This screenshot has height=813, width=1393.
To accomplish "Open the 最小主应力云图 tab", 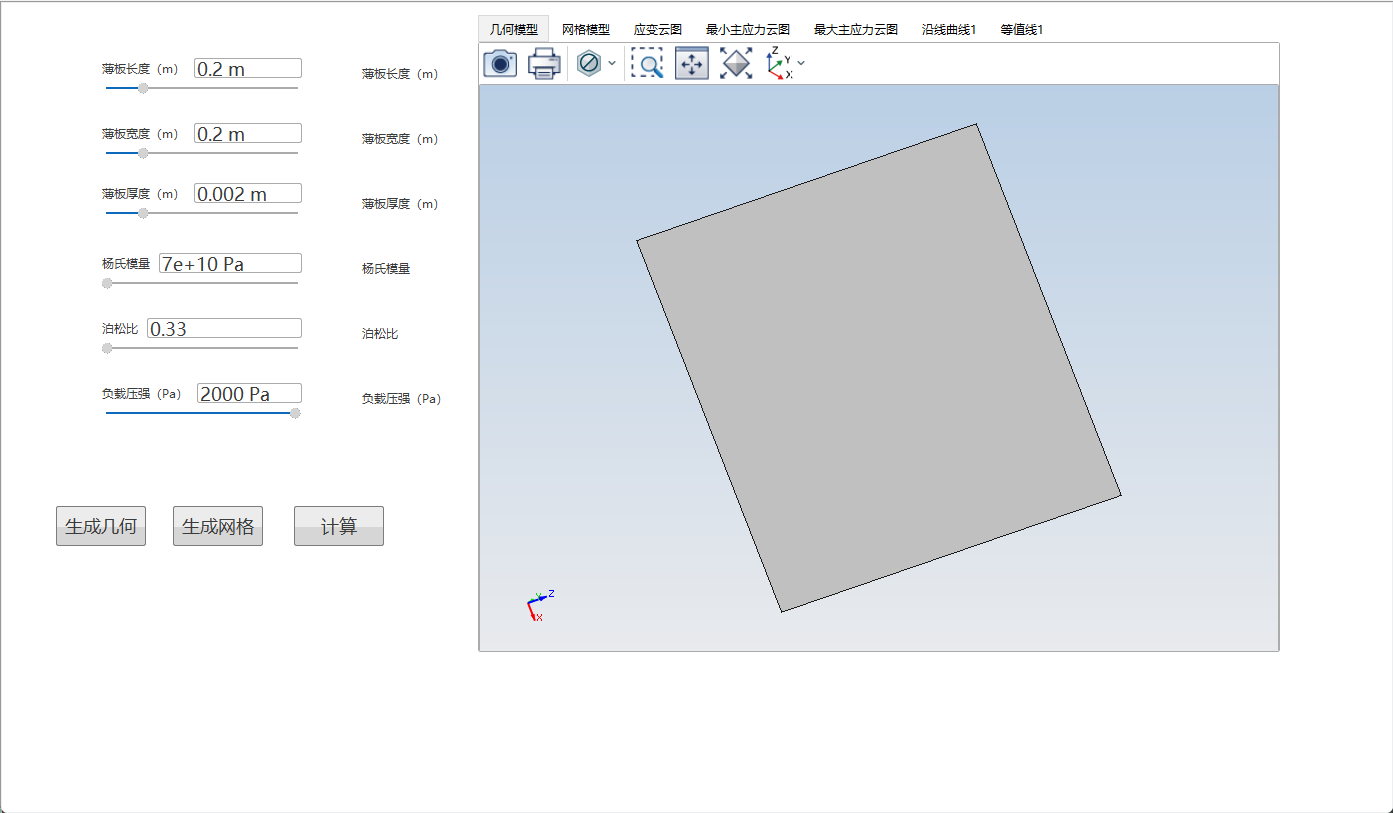I will pos(748,30).
